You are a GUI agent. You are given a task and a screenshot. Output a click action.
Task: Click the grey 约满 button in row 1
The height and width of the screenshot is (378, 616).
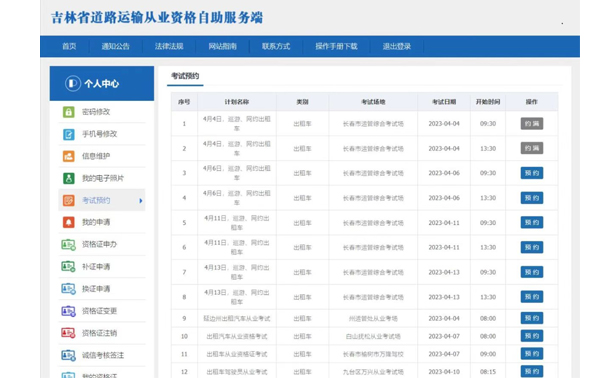coord(532,124)
